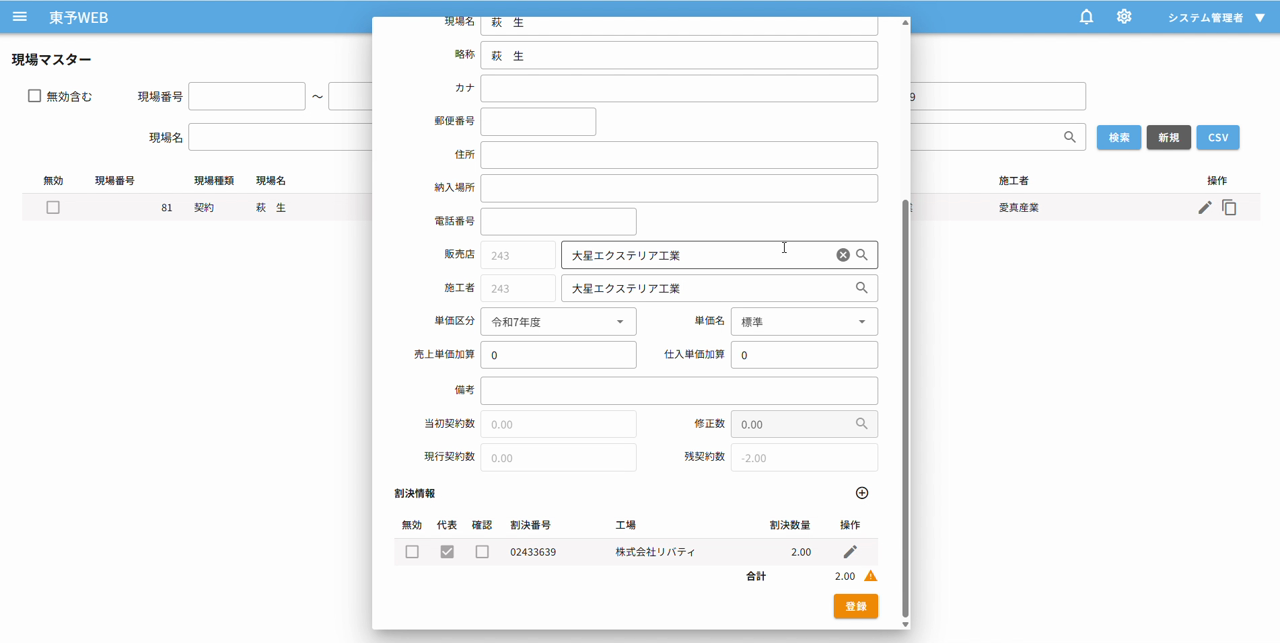Screen dimensions: 1280x643
Task: Toggle the 確認 checkbox in row 02433639
Action: point(482,552)
